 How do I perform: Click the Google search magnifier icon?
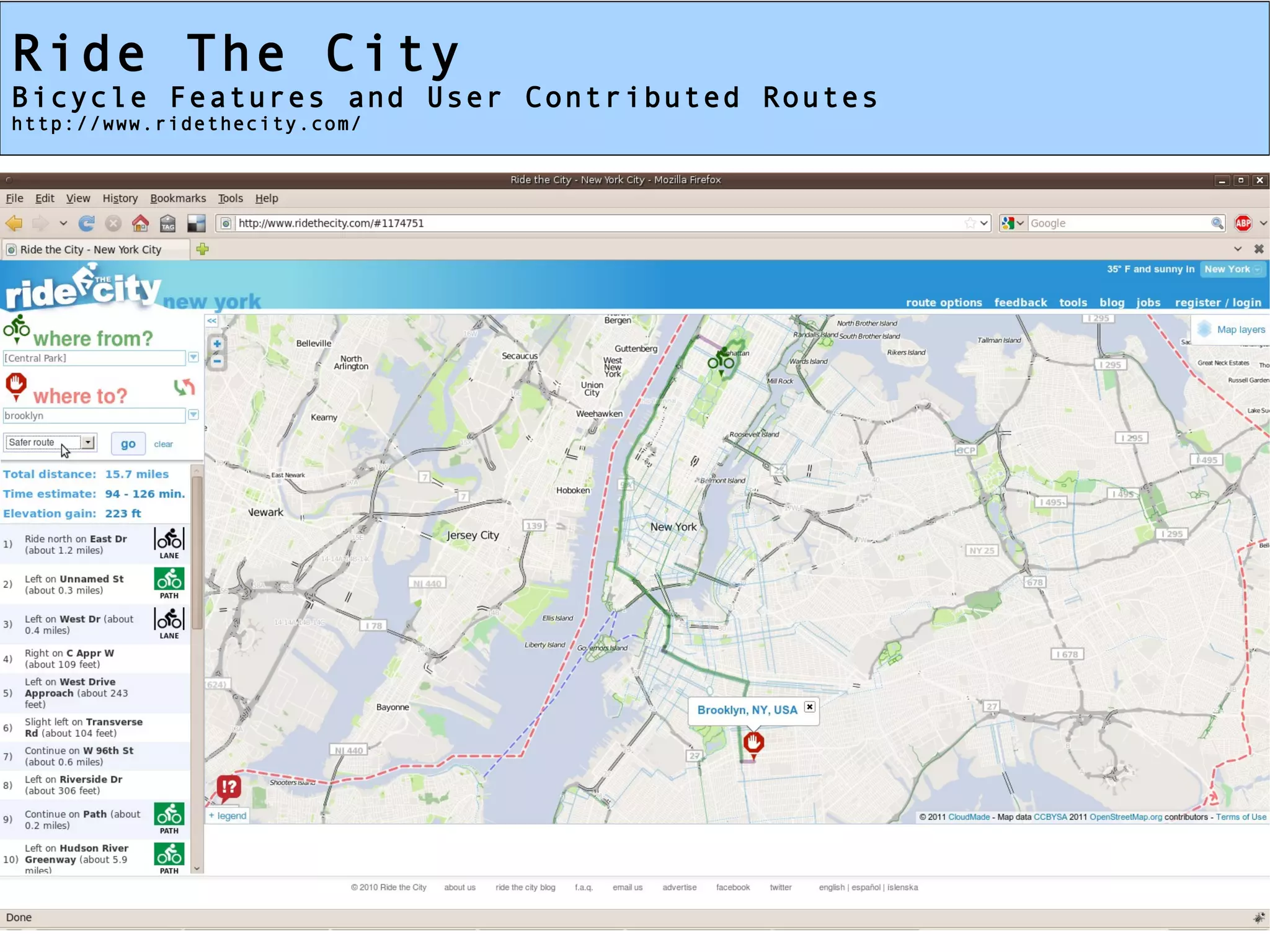pyautogui.click(x=1217, y=223)
